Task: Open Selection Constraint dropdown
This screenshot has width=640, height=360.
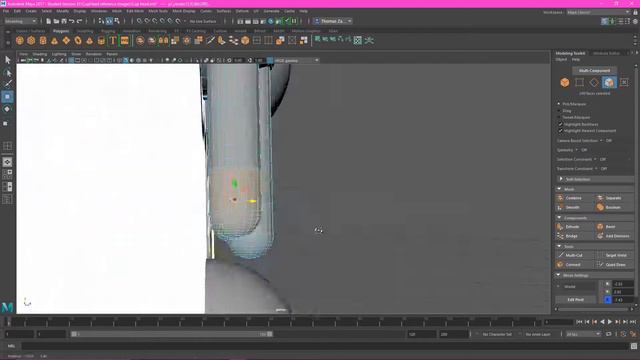Action: (595, 159)
